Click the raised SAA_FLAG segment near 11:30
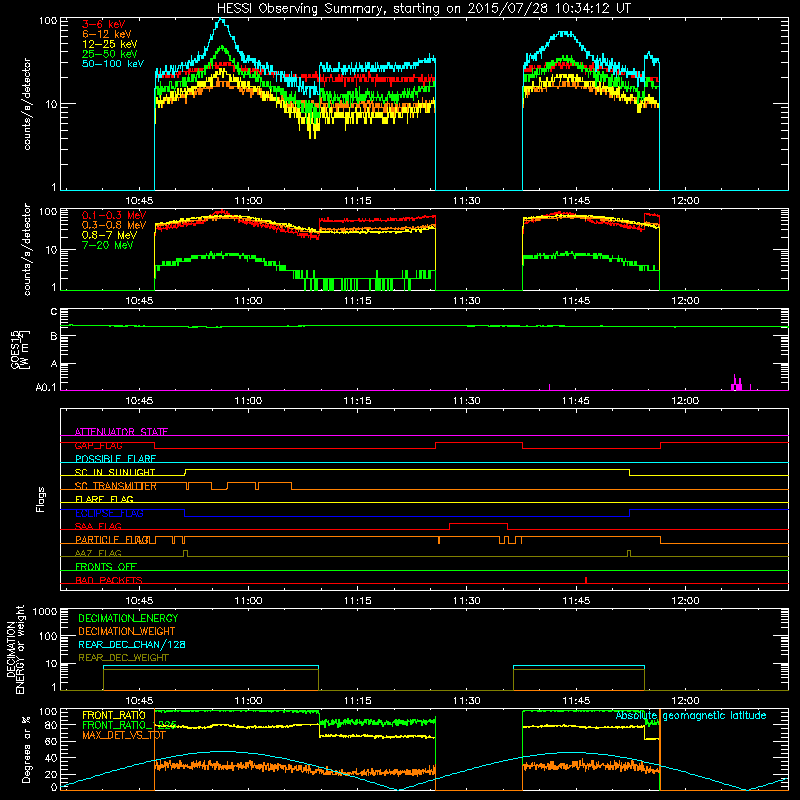The height and width of the screenshot is (800, 800). 479,523
